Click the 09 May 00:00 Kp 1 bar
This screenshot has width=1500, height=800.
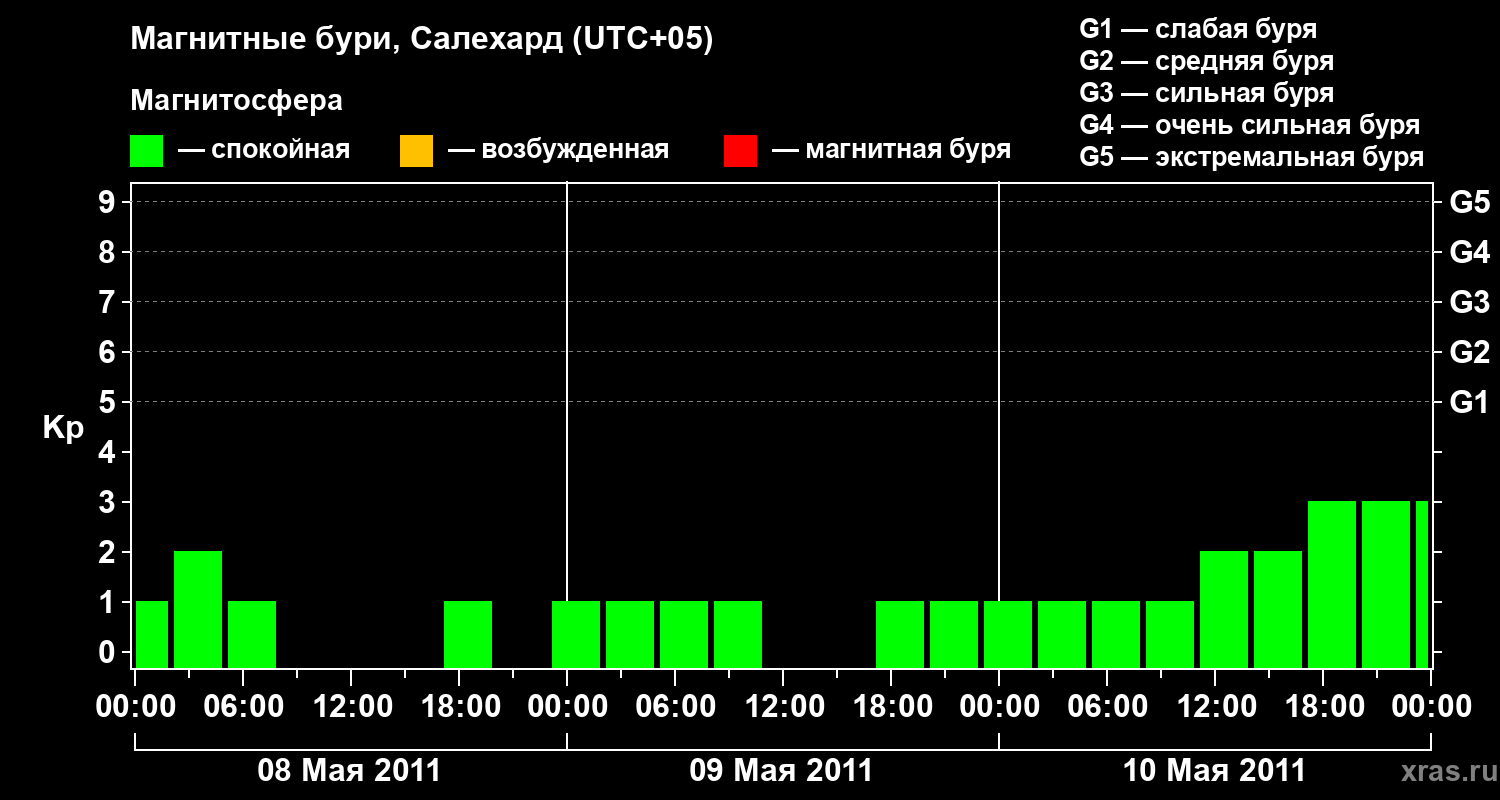click(576, 635)
